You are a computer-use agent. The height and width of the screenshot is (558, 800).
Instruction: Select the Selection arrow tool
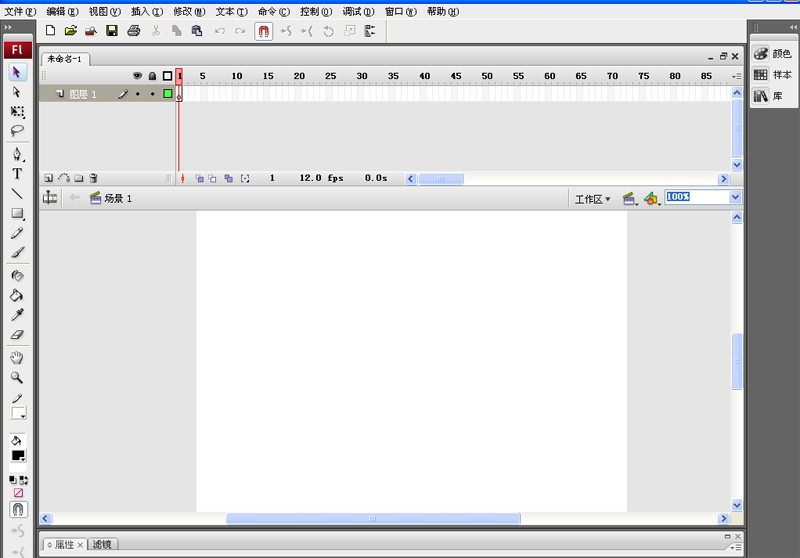[17, 72]
